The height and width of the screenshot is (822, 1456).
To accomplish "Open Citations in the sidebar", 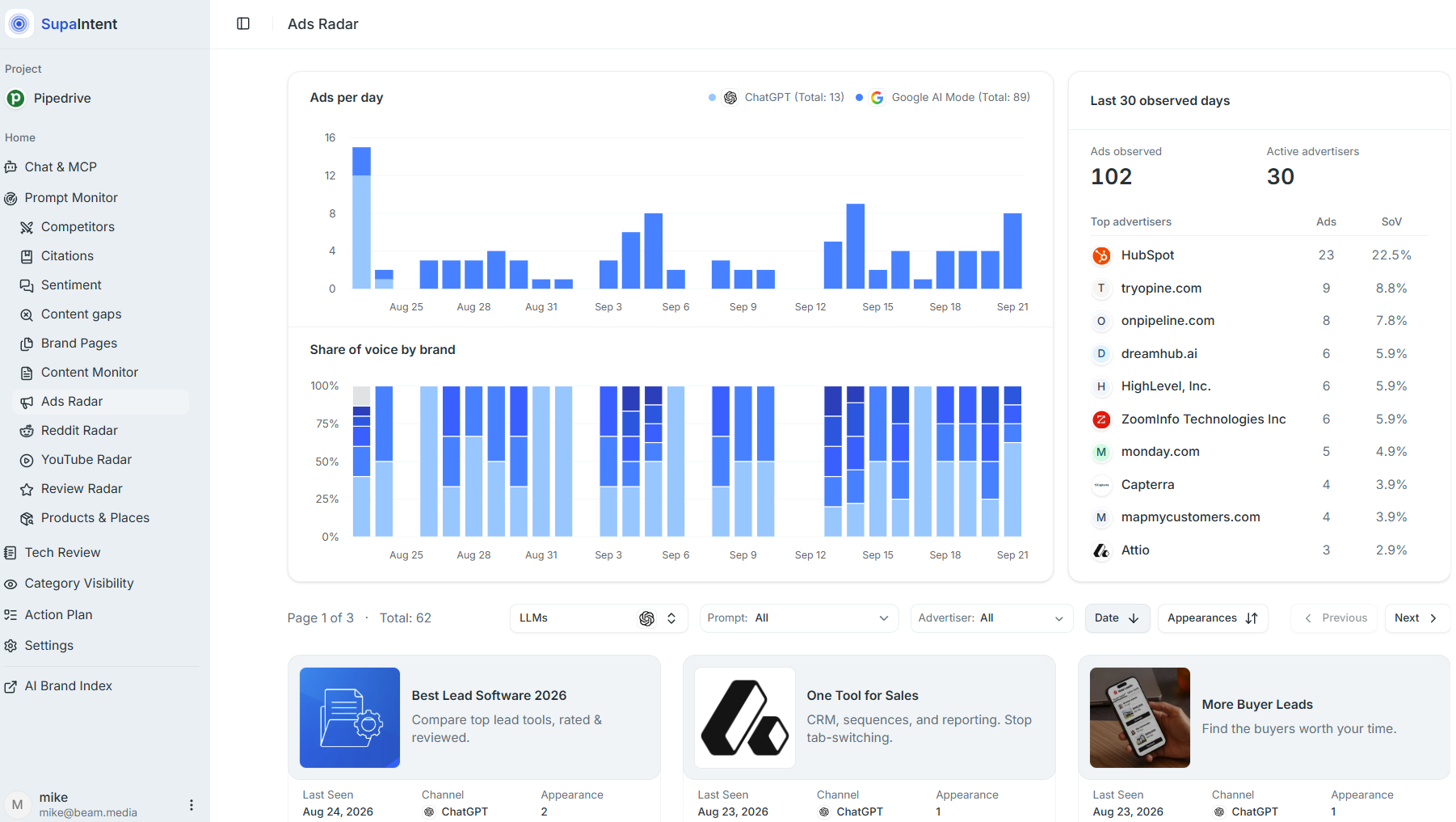I will click(x=100, y=256).
